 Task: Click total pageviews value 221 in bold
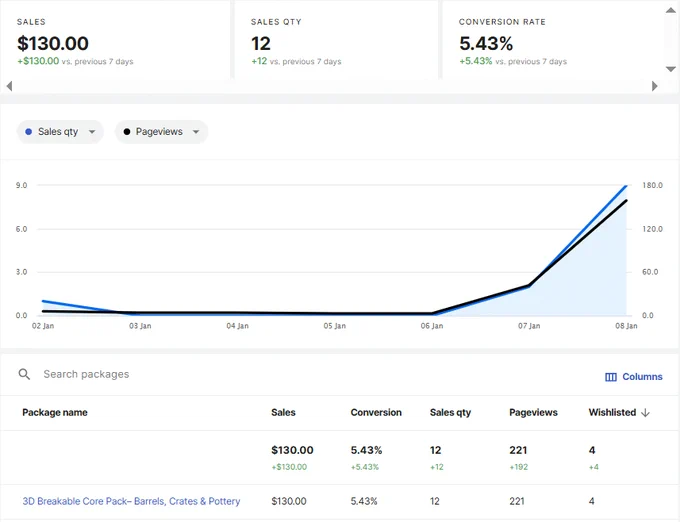click(x=518, y=450)
